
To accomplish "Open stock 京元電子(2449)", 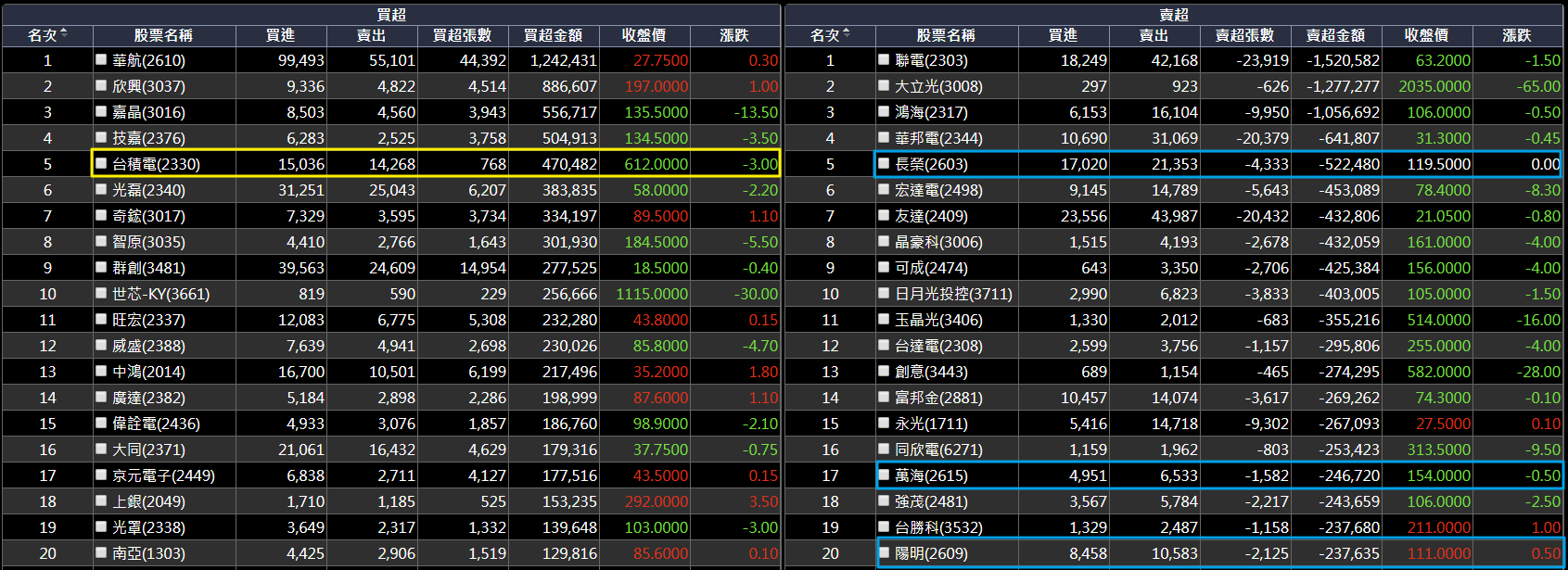I will (x=163, y=475).
